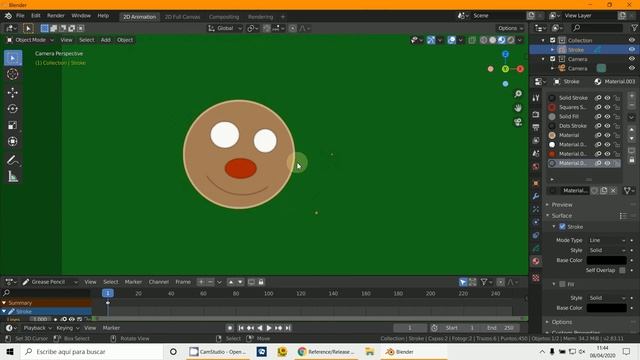This screenshot has width=640, height=360.
Task: Click the viewport zoom magnifier icon
Action: point(518,94)
